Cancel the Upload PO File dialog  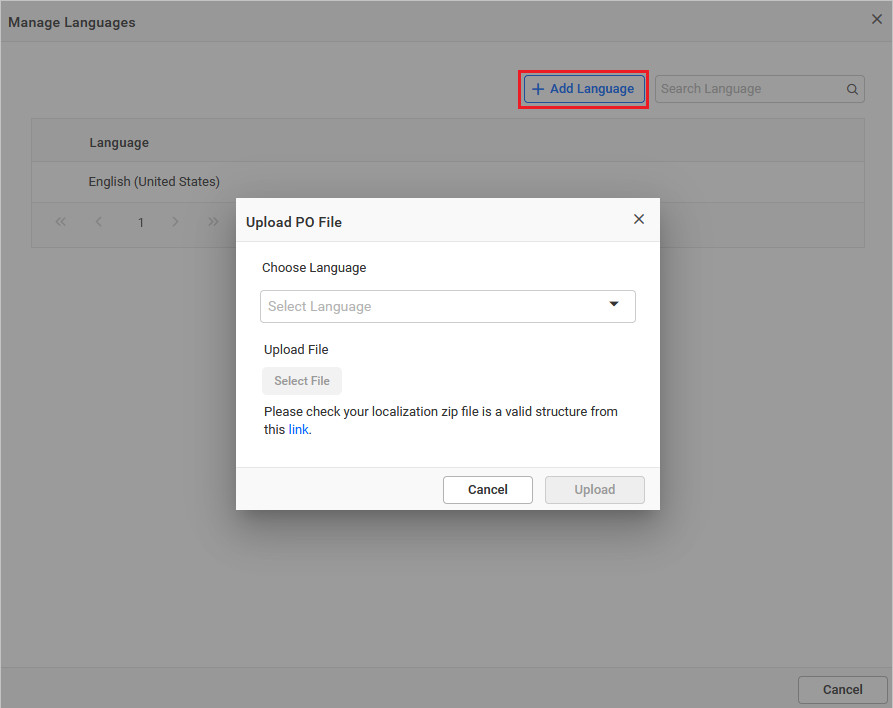click(x=488, y=489)
